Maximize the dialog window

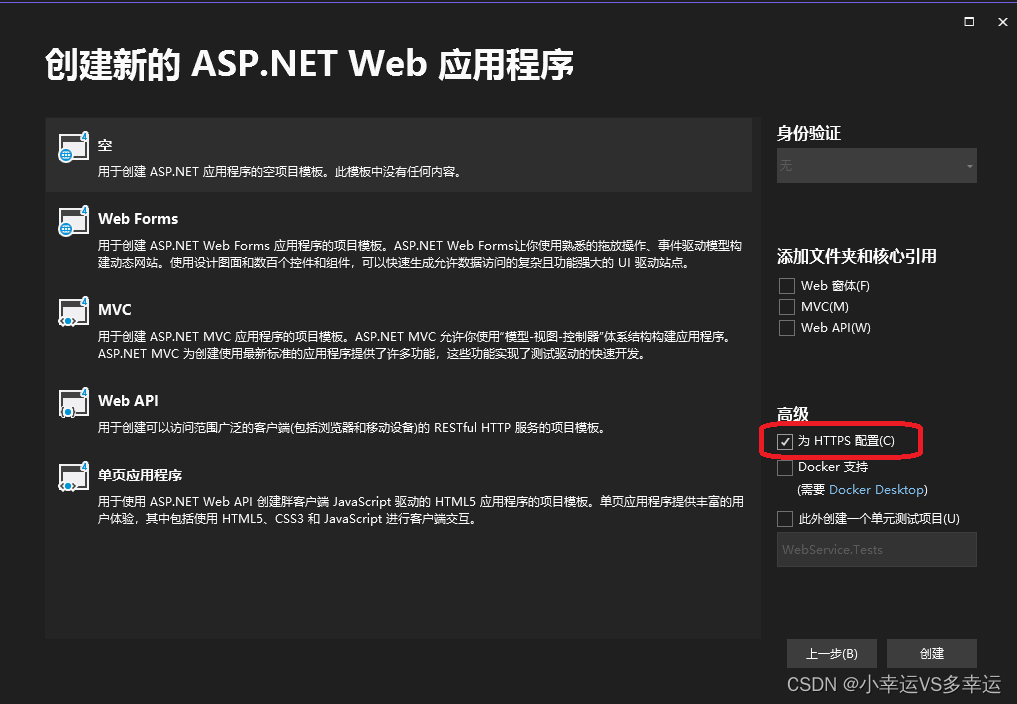pyautogui.click(x=969, y=21)
